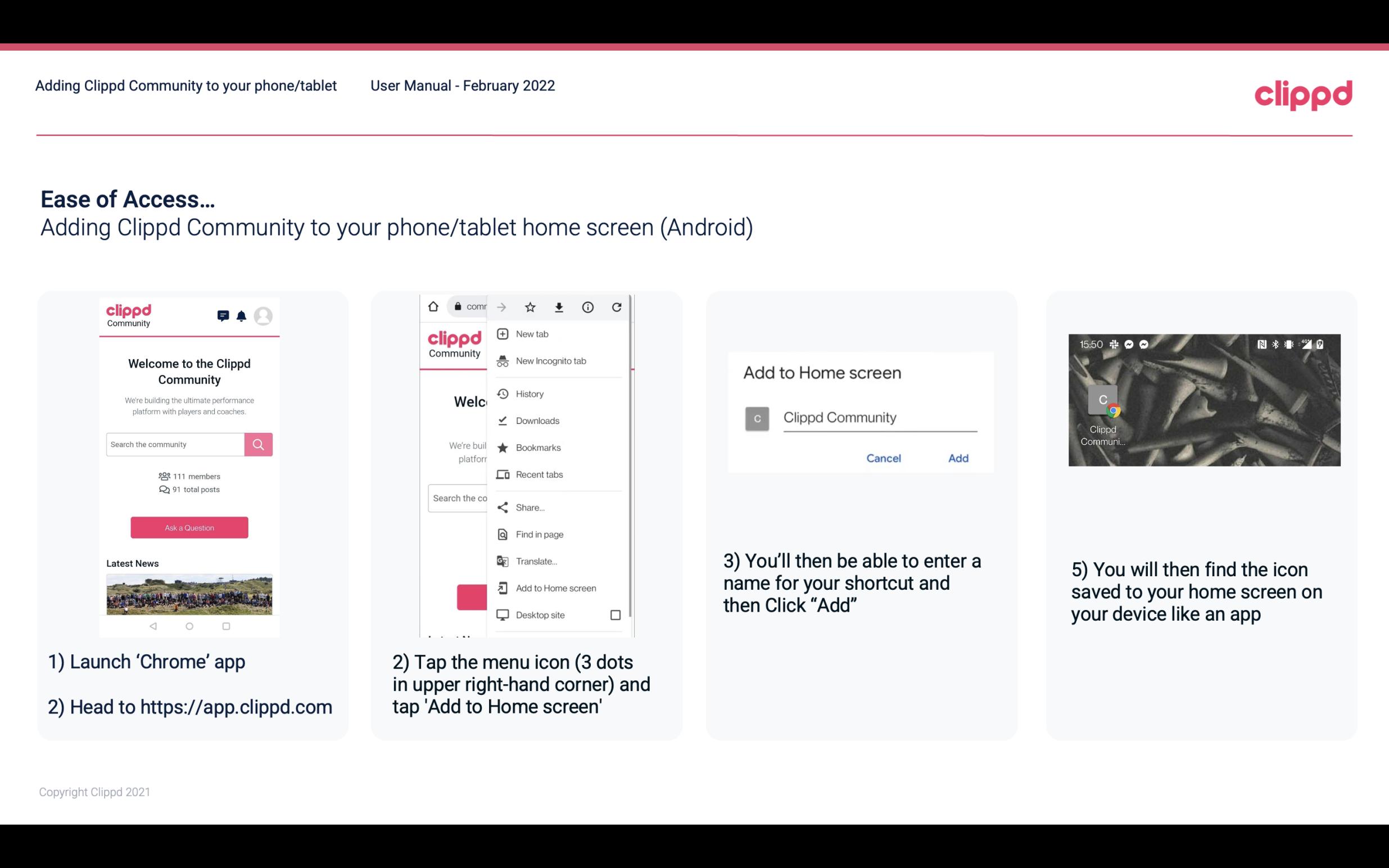Click the 'Add to Home screen' menu option
This screenshot has height=868, width=1389.
point(555,589)
